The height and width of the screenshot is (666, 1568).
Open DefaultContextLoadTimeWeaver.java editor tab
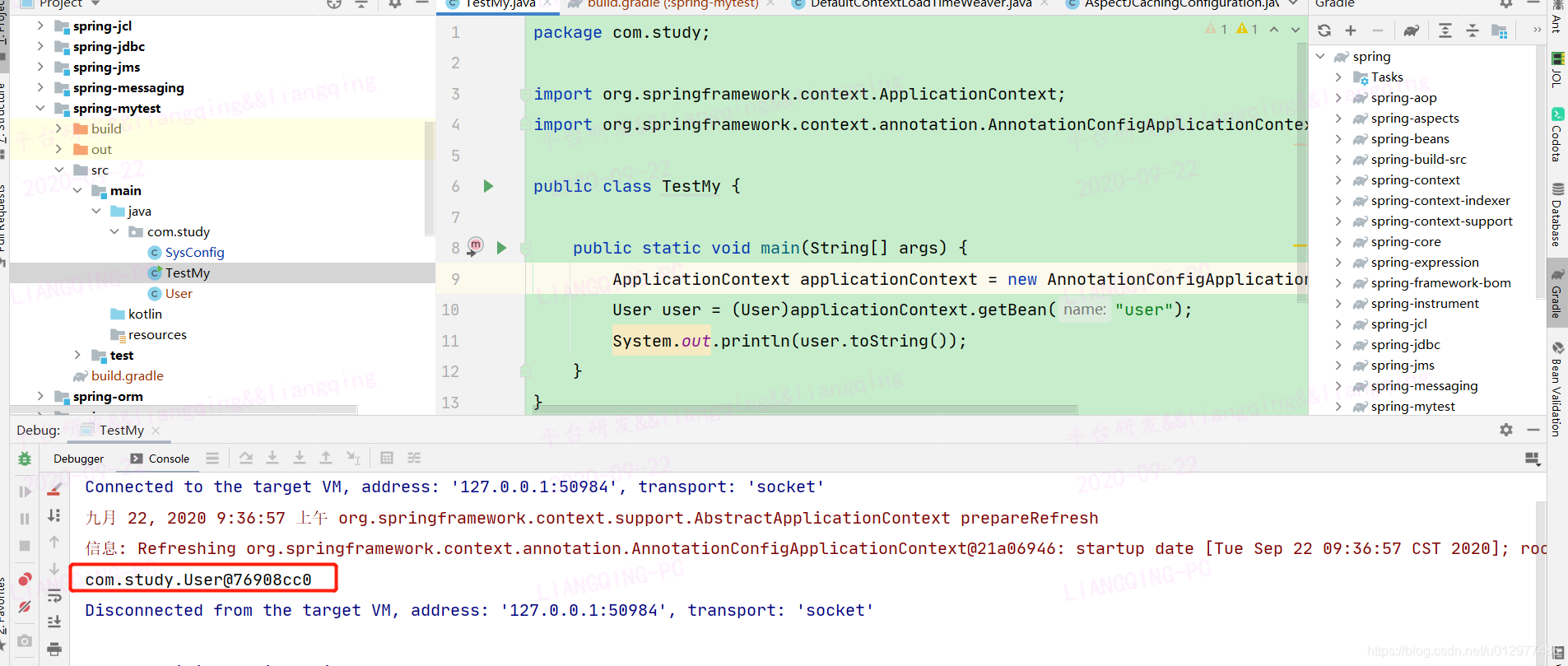[x=920, y=4]
